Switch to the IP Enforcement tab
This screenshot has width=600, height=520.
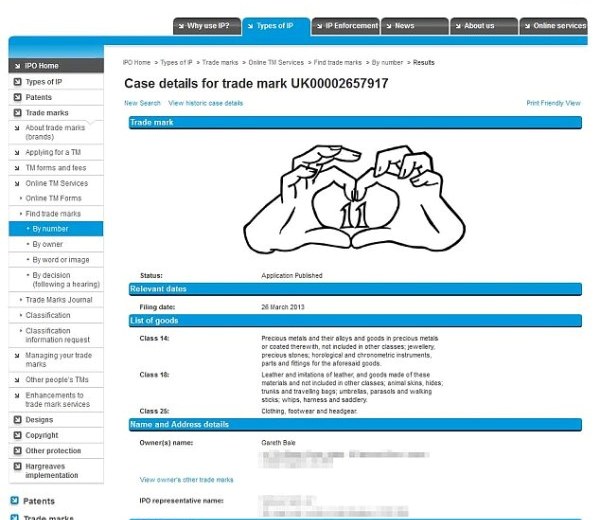[346, 26]
